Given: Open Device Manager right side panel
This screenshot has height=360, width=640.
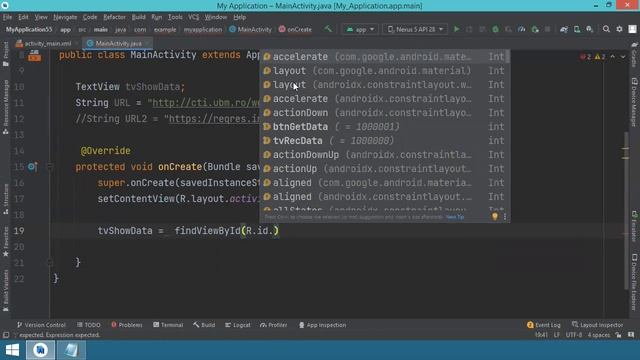Looking at the screenshot, I should point(634,102).
